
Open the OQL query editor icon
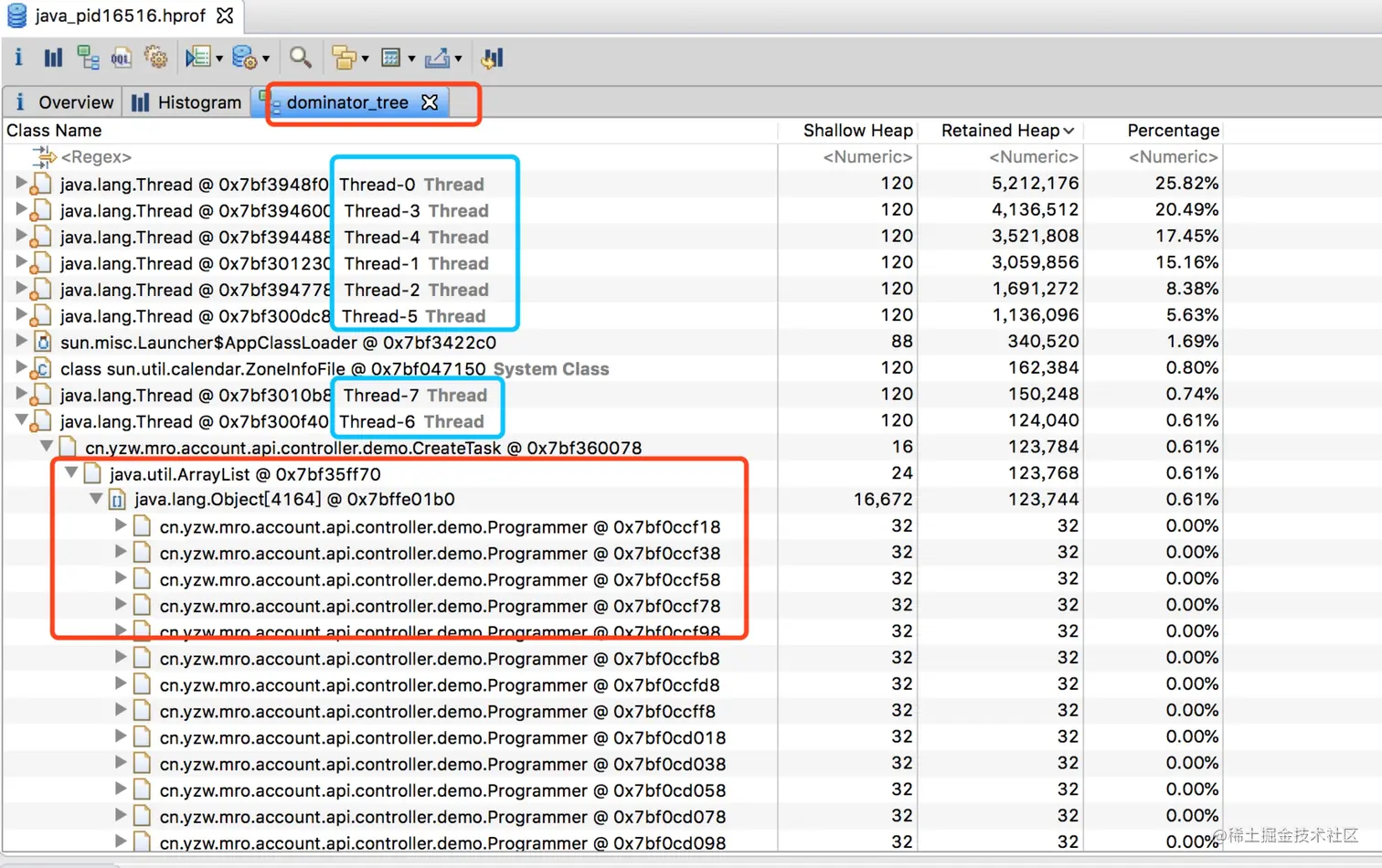[122, 58]
